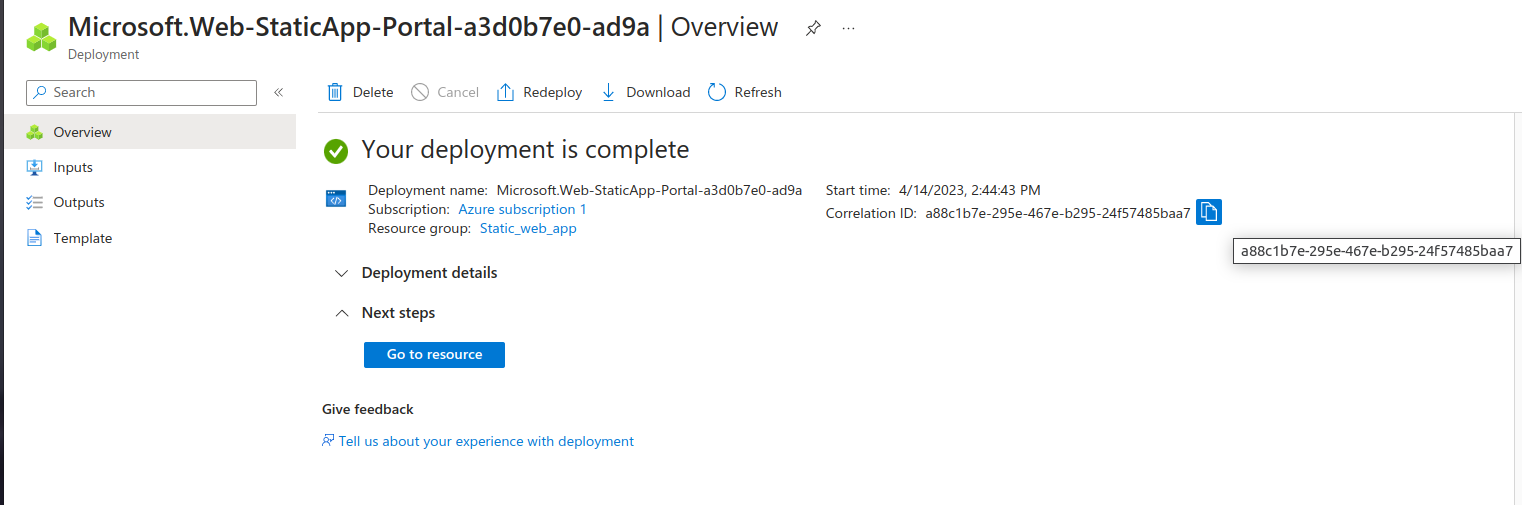Screen dimensions: 1522x505
Task: Focus the sidebar Search input field
Action: (x=141, y=92)
